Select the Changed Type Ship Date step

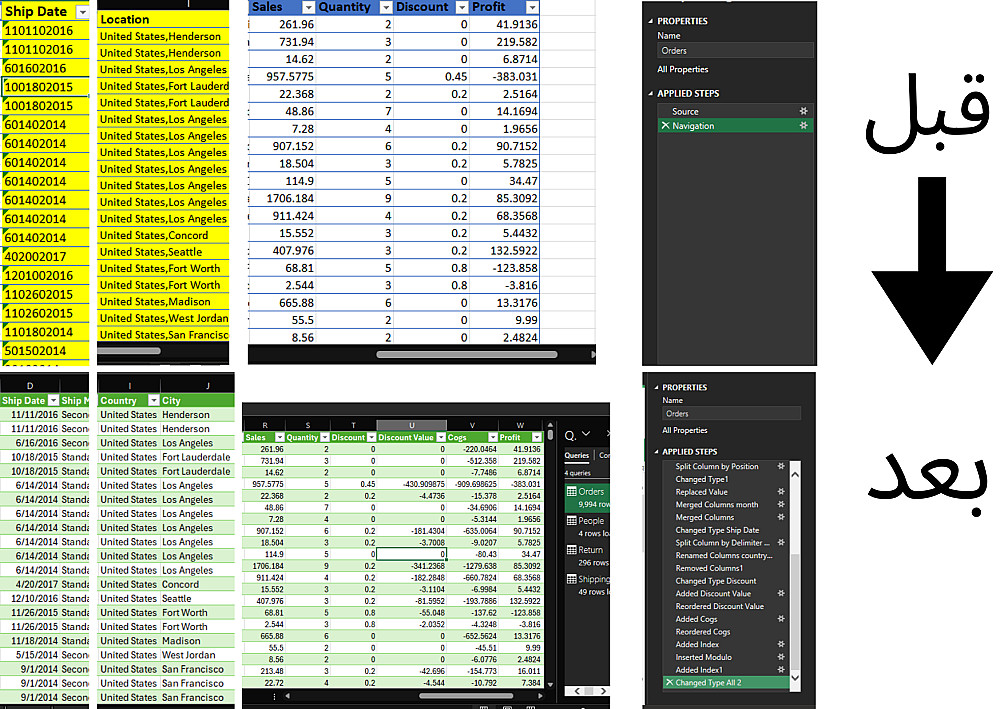(x=726, y=530)
